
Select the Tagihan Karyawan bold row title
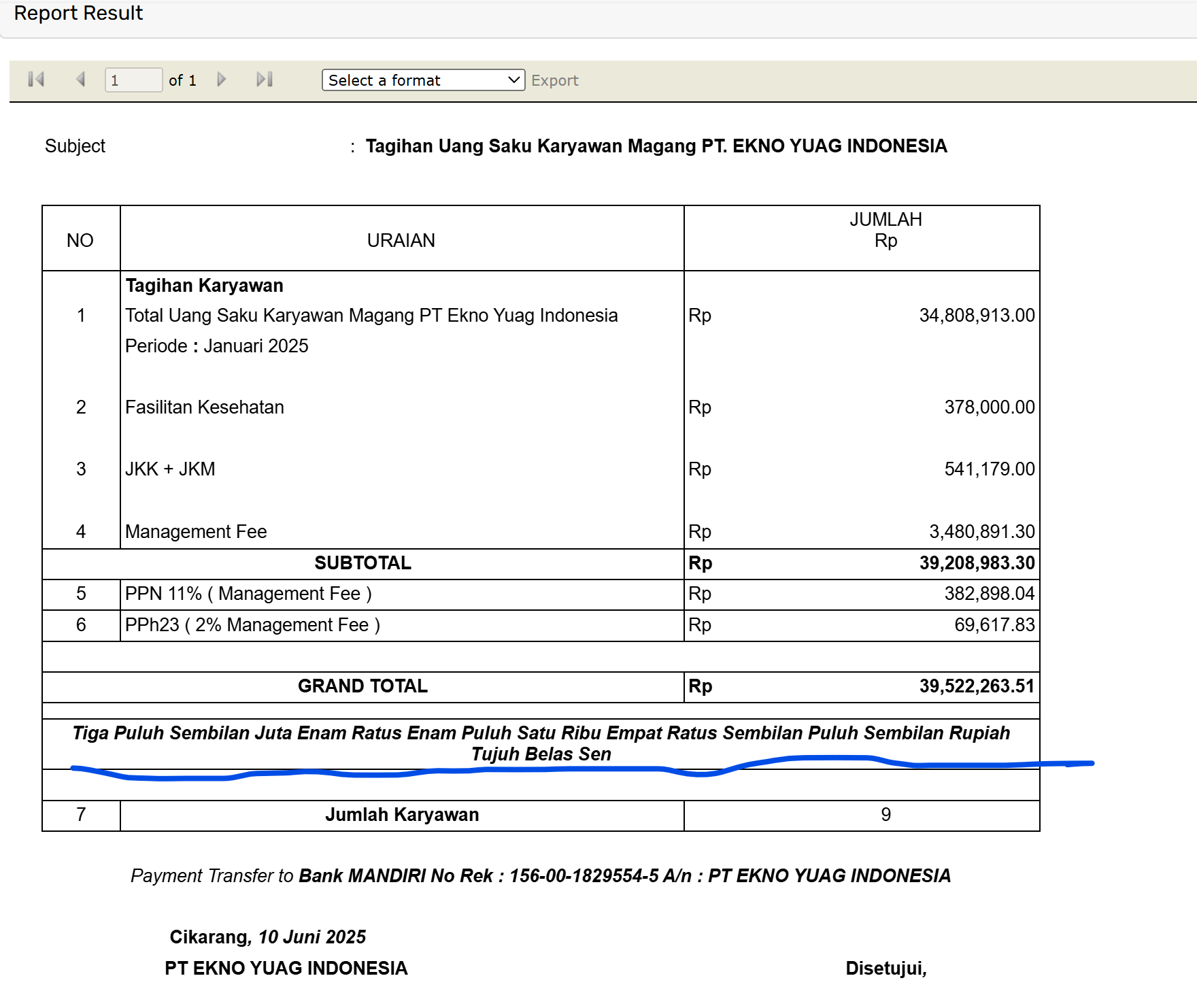tap(204, 286)
